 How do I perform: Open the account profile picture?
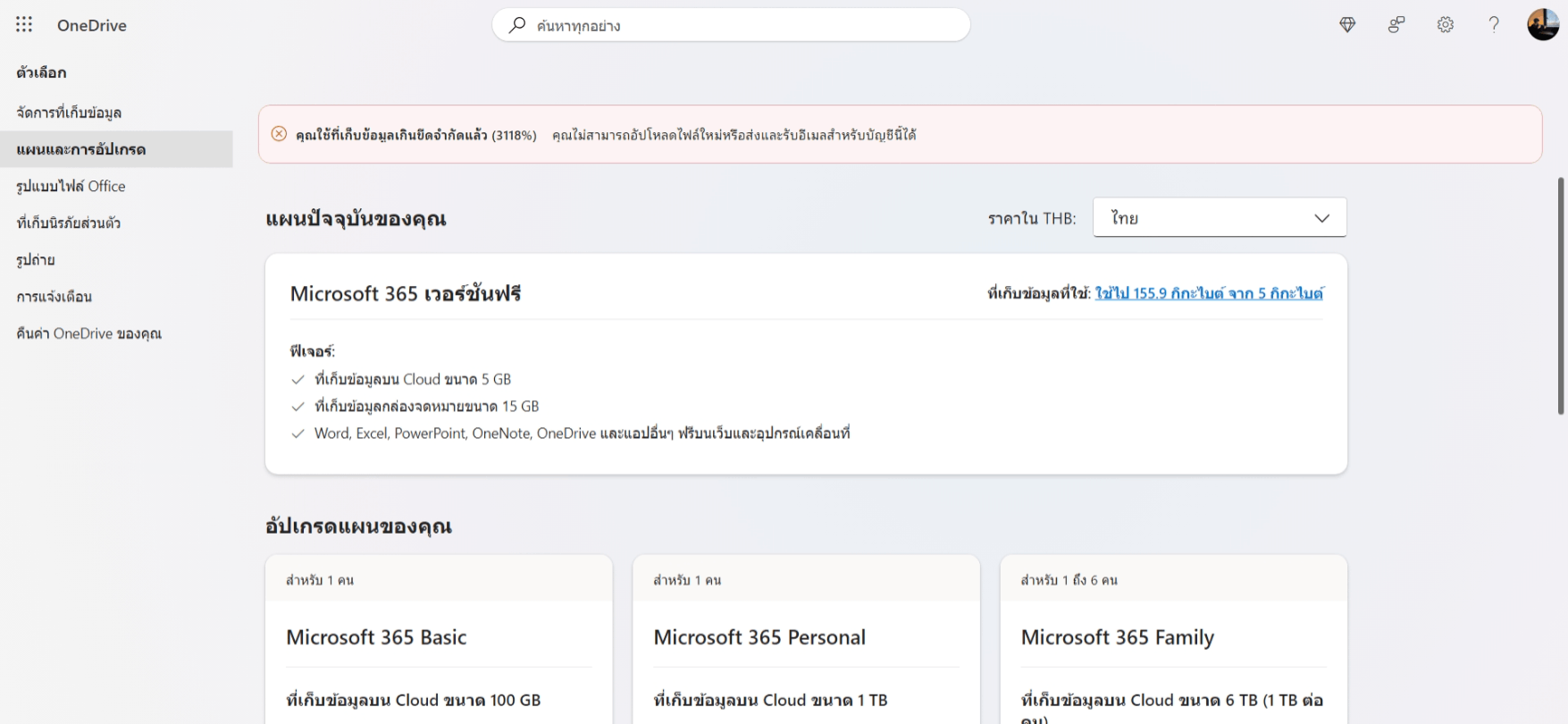coord(1543,25)
